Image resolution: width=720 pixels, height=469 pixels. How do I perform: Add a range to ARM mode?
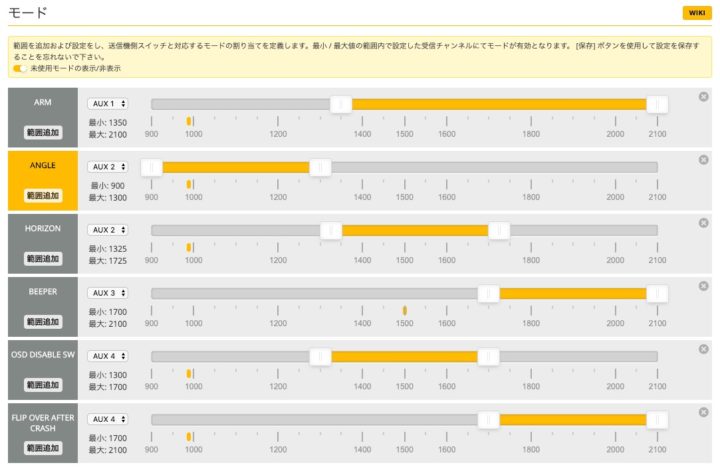pos(42,132)
